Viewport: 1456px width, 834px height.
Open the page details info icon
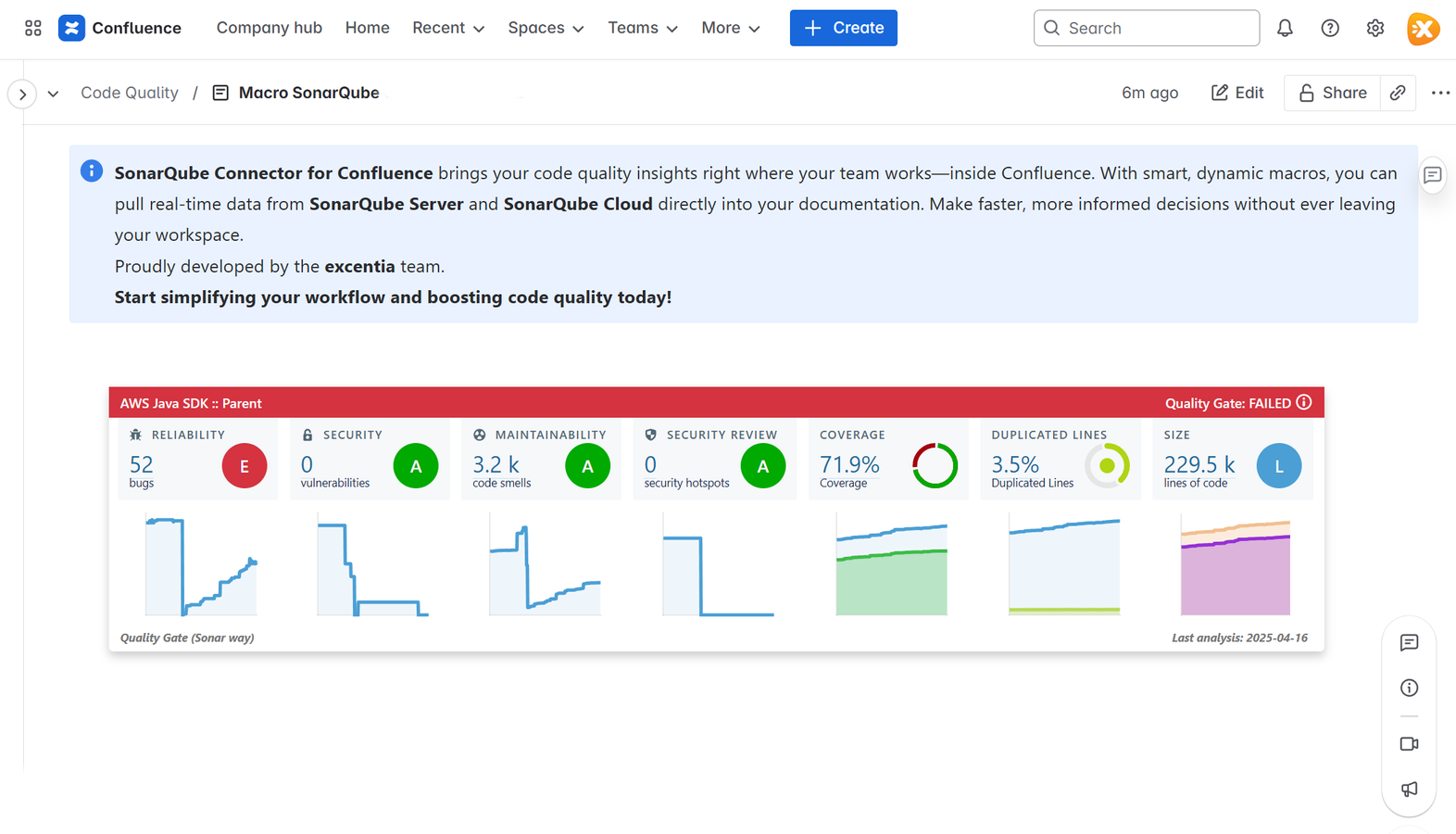[x=1409, y=688]
